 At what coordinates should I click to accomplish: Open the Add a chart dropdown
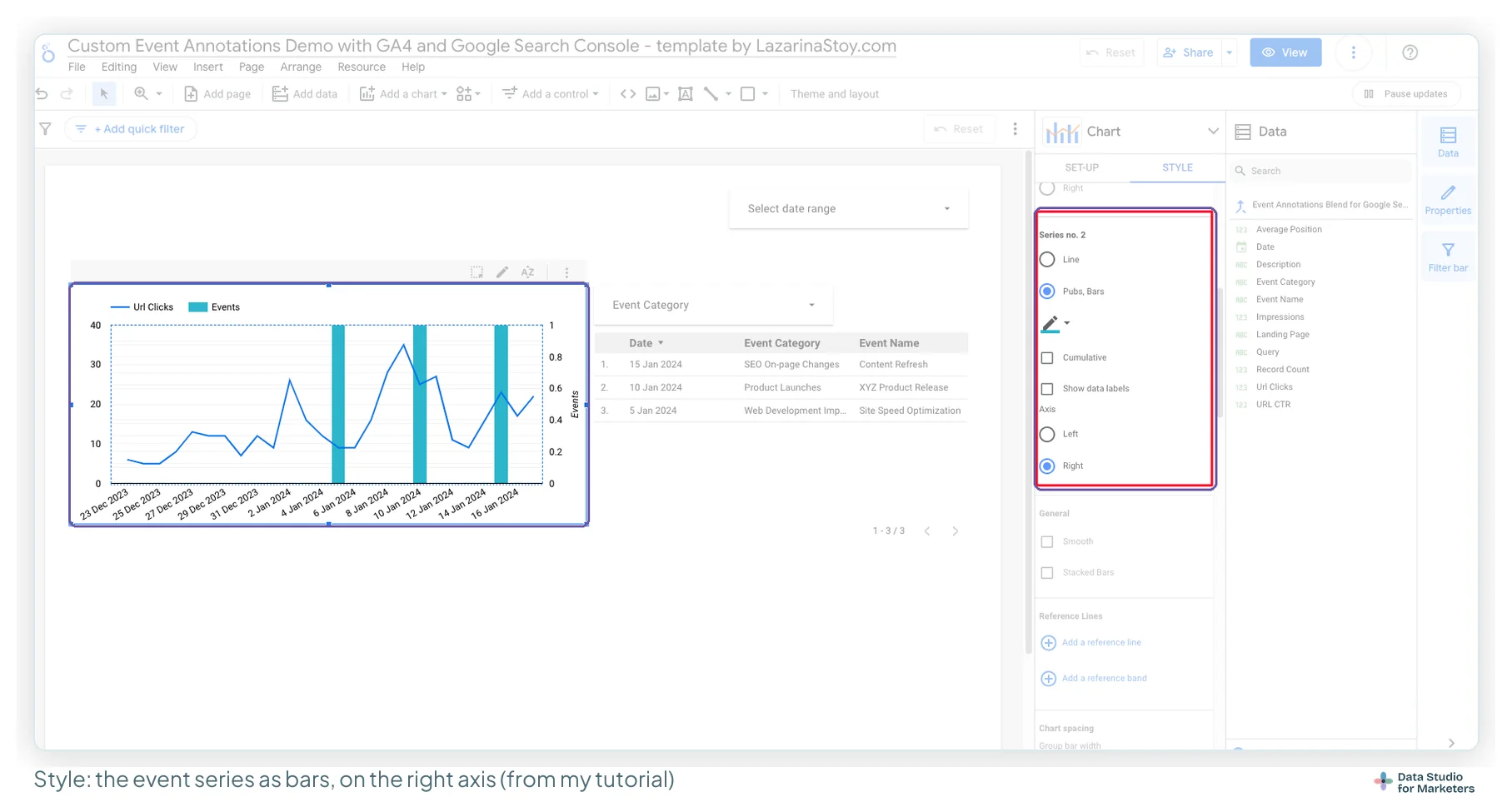(403, 94)
